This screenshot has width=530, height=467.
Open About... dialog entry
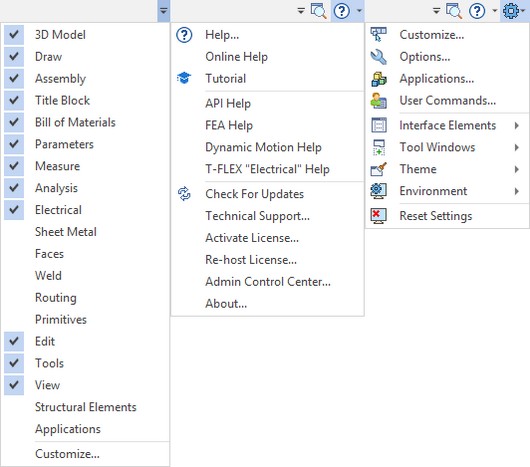click(226, 304)
